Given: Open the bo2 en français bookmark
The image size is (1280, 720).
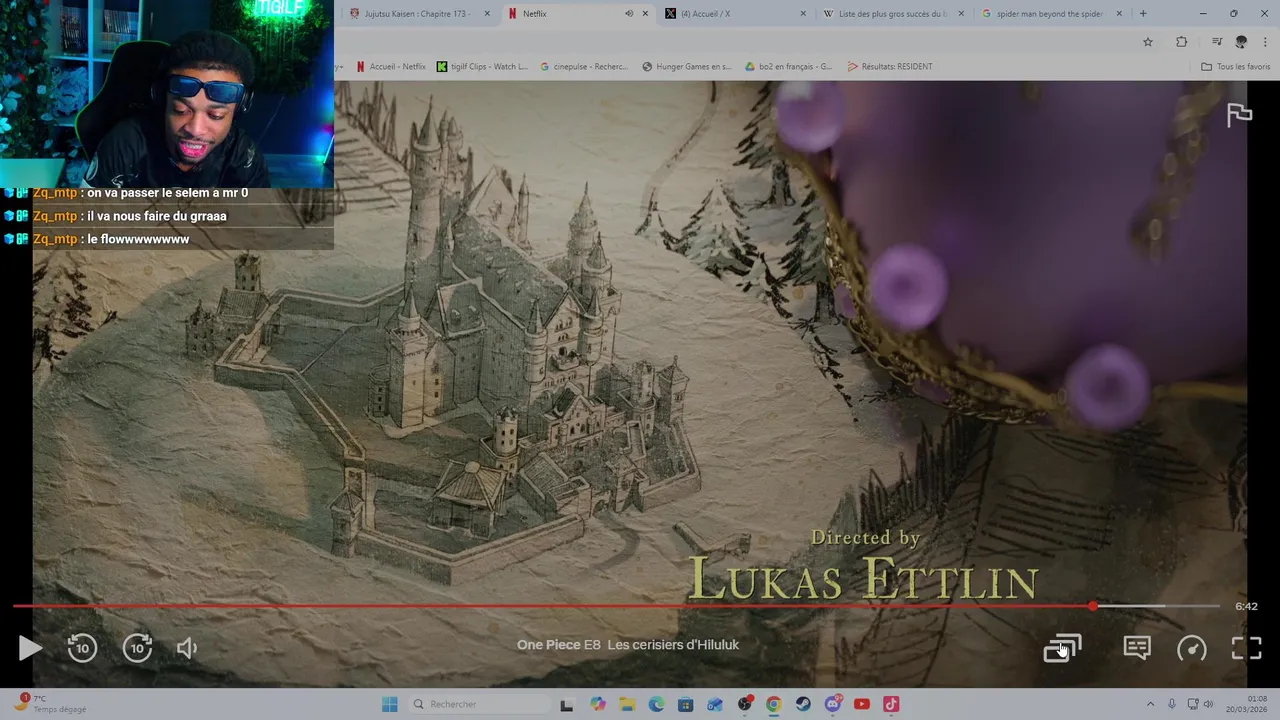Looking at the screenshot, I should (789, 67).
